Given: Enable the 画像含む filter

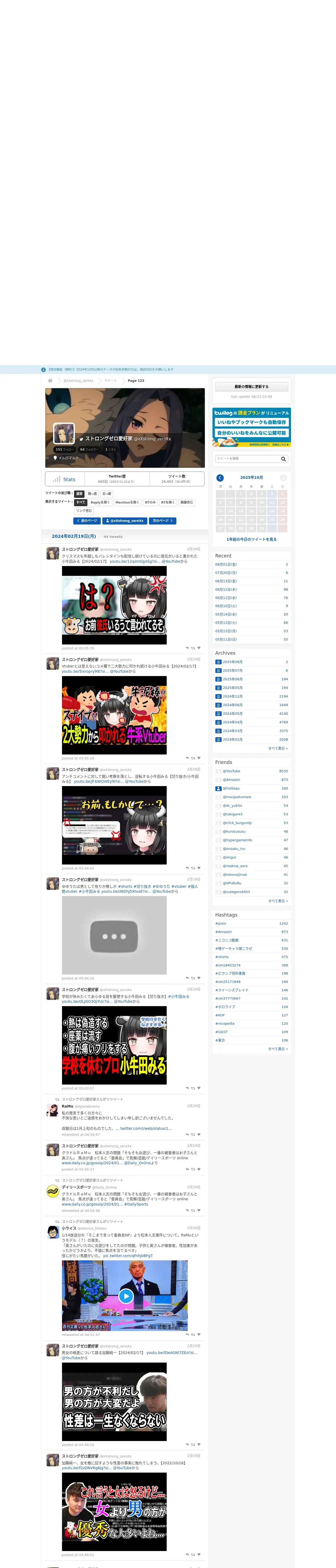Looking at the screenshot, I should pyautogui.click(x=187, y=502).
